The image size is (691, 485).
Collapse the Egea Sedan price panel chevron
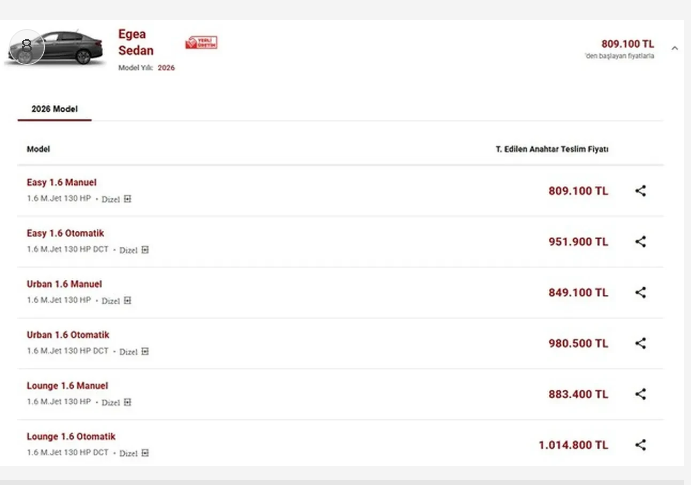pyautogui.click(x=675, y=48)
